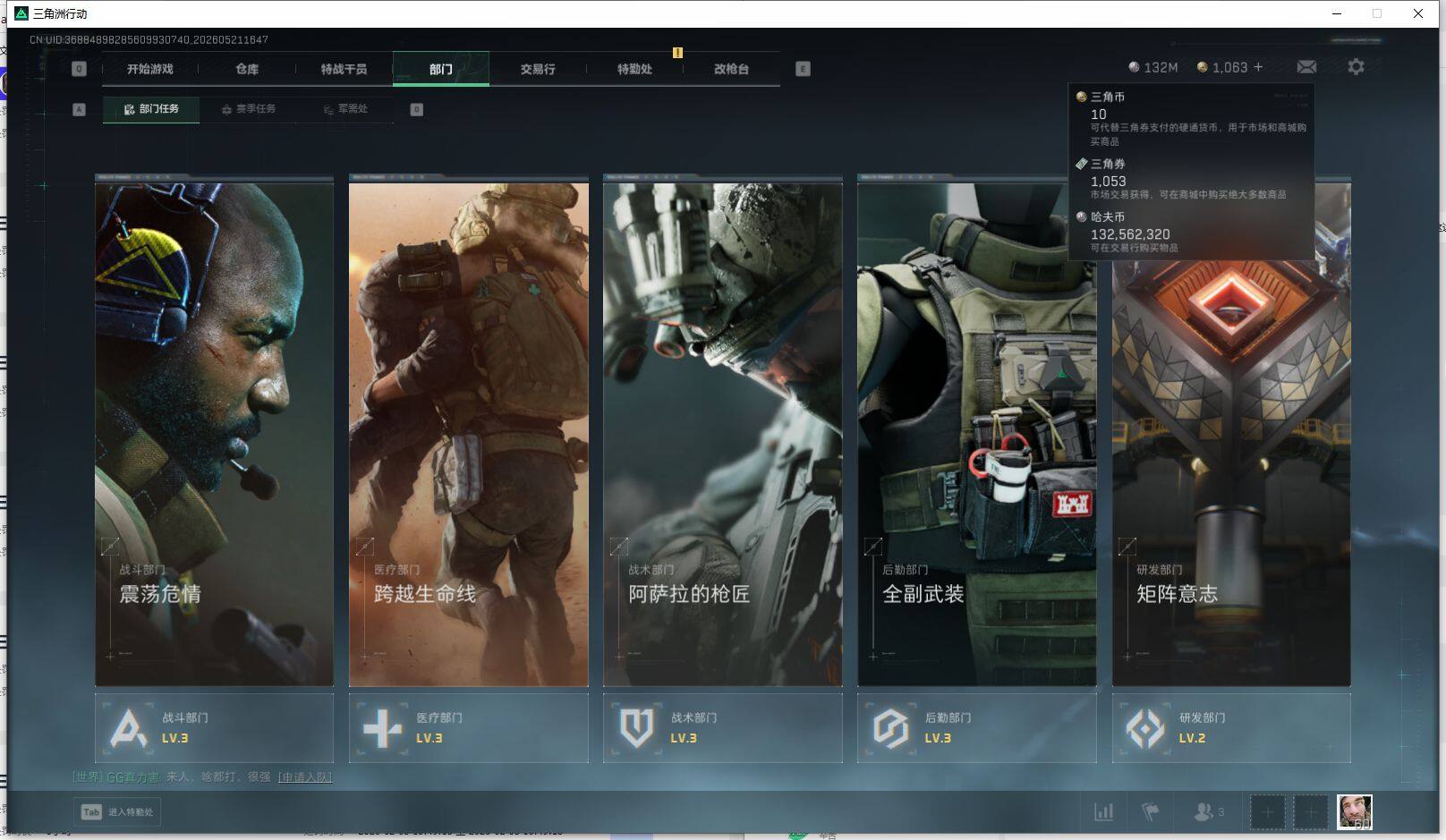This screenshot has height=840, width=1446.
Task: Go to the 交易行 tab
Action: (x=538, y=69)
